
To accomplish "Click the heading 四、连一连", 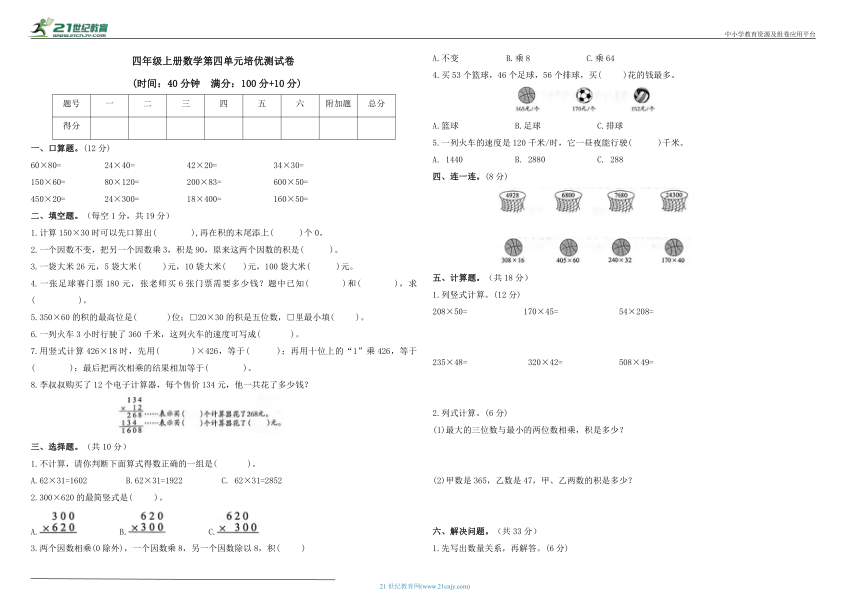I will click(x=470, y=177).
